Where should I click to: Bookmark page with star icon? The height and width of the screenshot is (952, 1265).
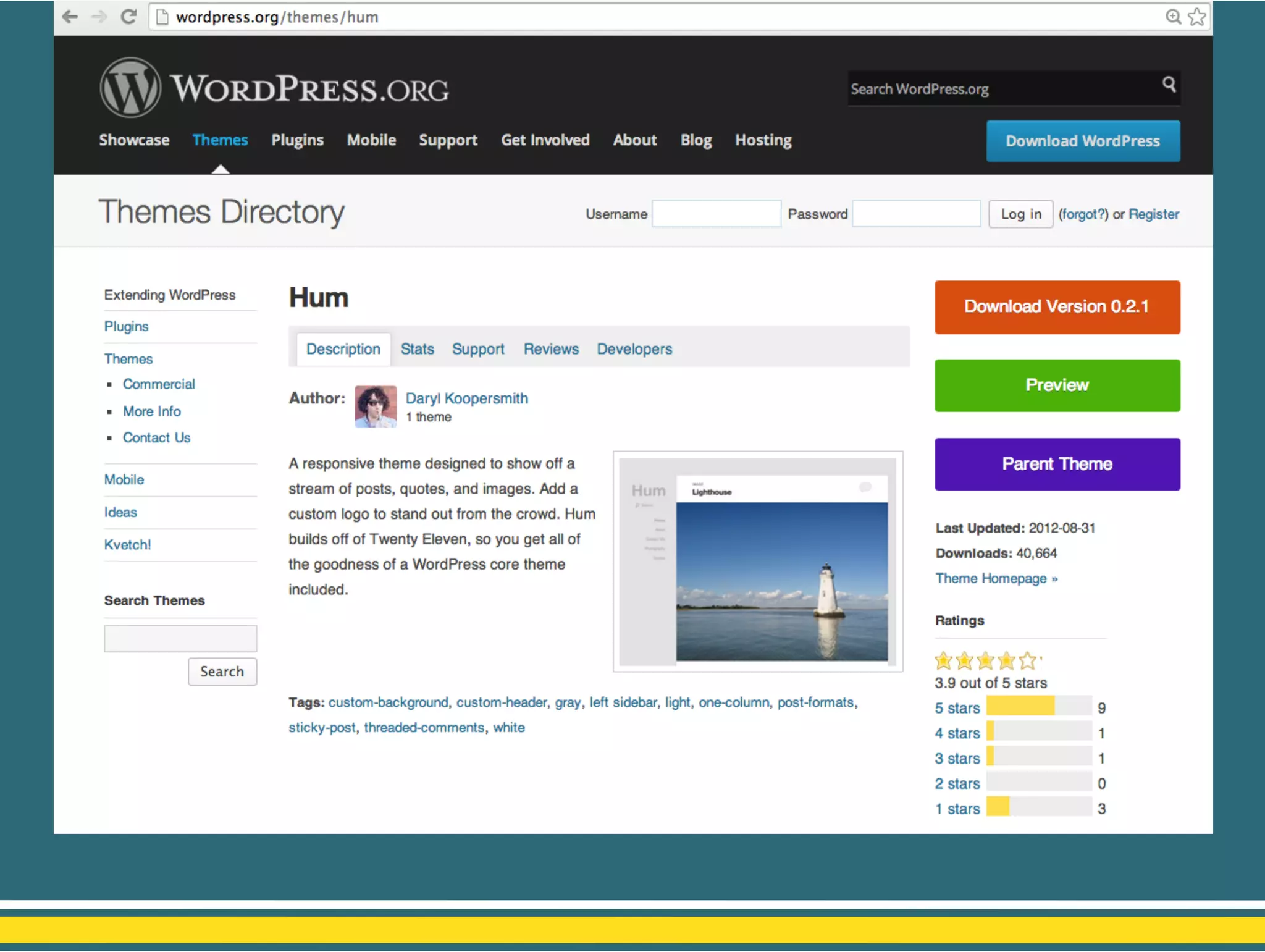tap(1197, 17)
